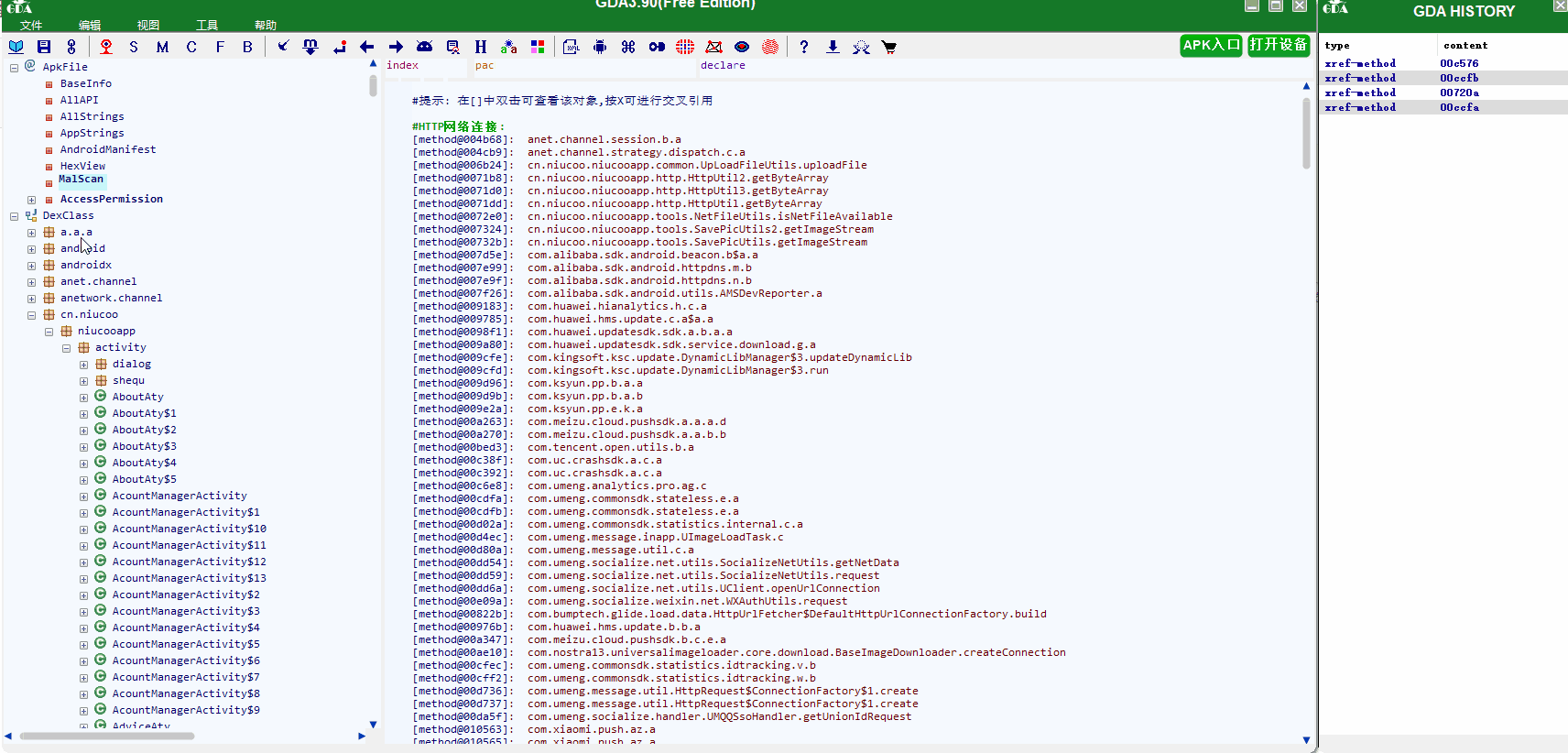Click the code view vertical scrollbar thumb
The image size is (1568, 753).
[x=1306, y=134]
